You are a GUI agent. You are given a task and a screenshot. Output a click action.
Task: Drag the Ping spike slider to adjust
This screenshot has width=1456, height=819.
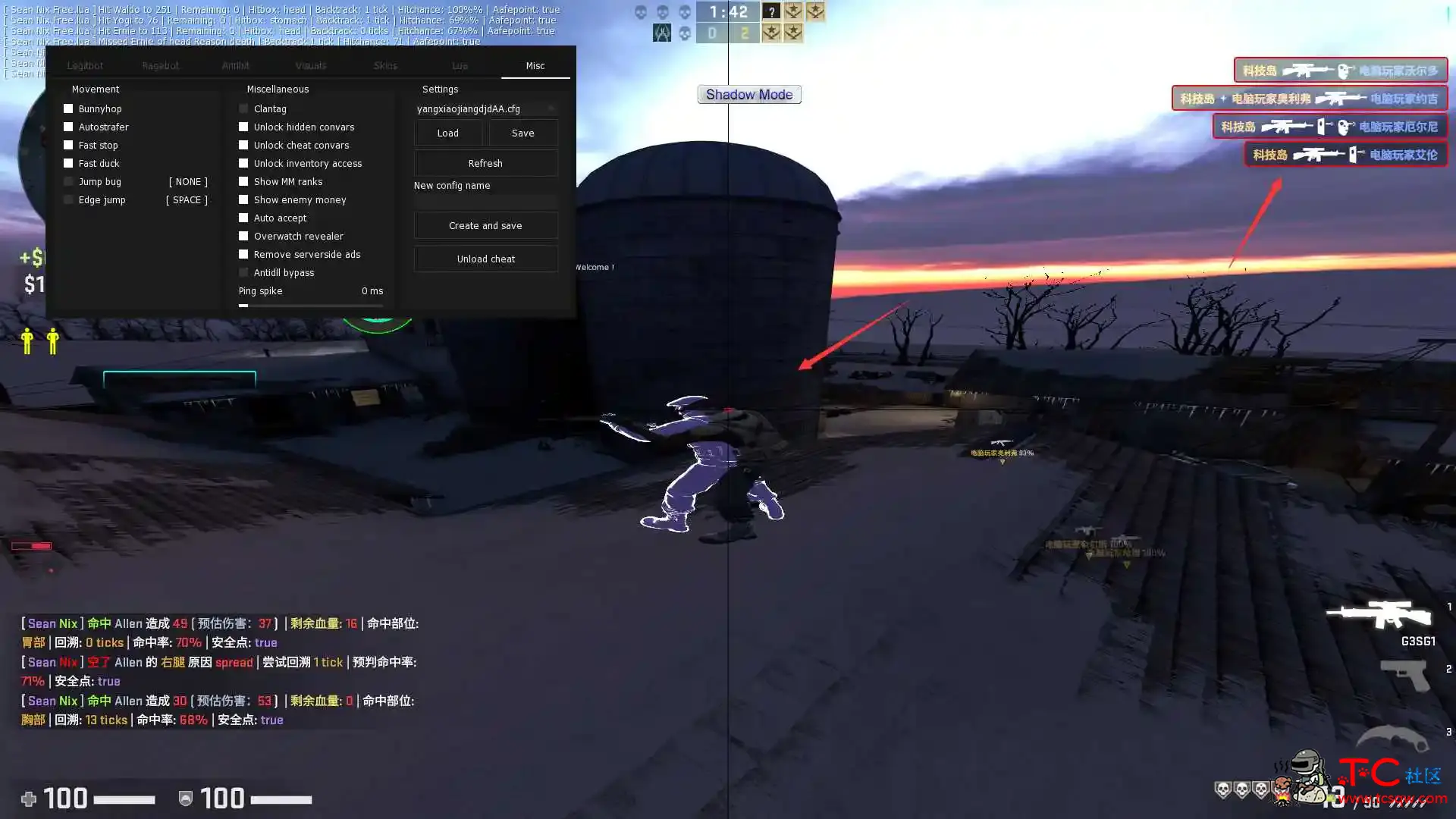click(x=244, y=304)
